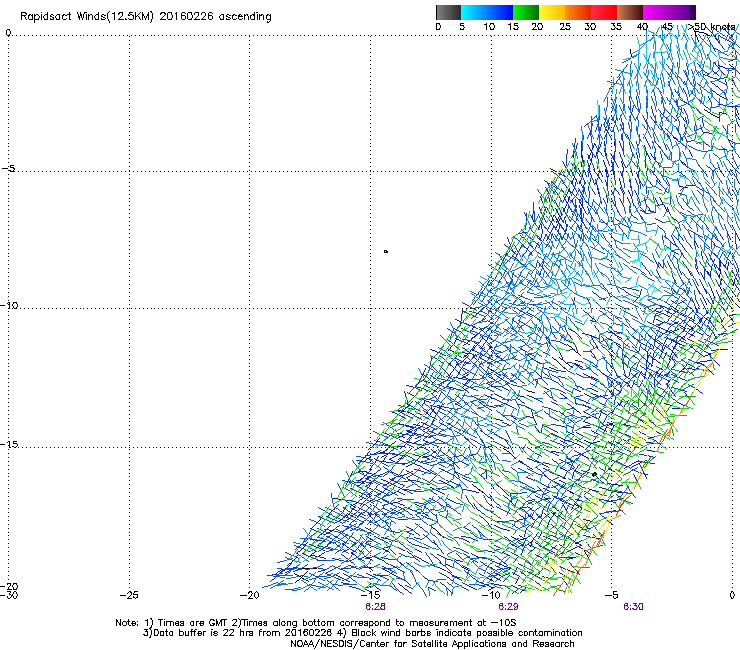Click the dark purple >50 knots legend swatch
Viewport: 740px width, 650px height.
click(693, 12)
